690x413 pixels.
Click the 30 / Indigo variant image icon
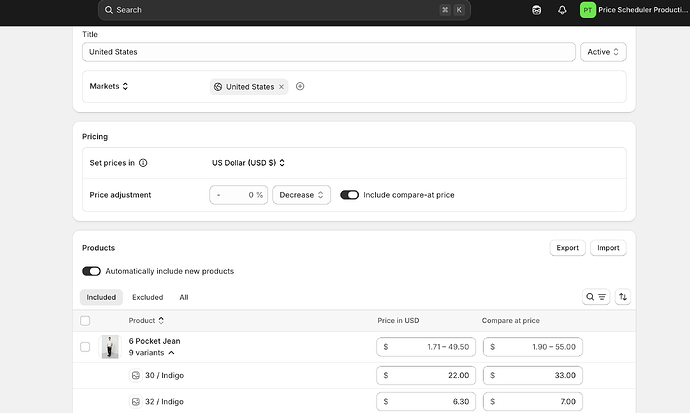point(136,375)
